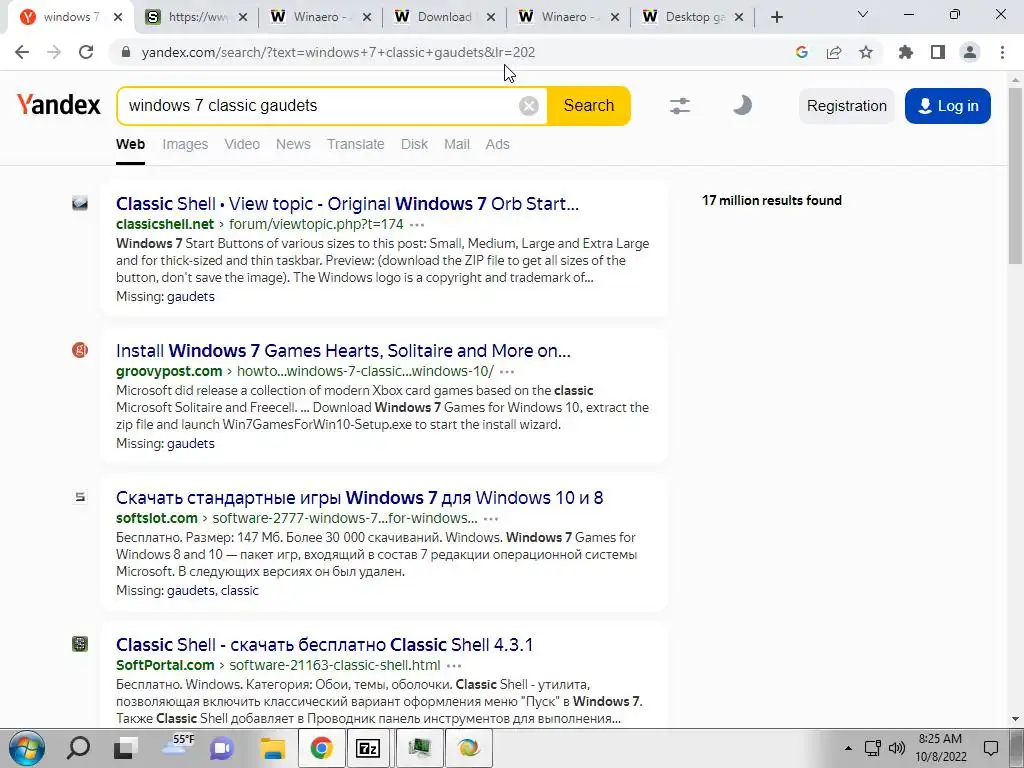This screenshot has width=1024, height=768.
Task: Open the Classic Shell View topic result
Action: tap(347, 204)
